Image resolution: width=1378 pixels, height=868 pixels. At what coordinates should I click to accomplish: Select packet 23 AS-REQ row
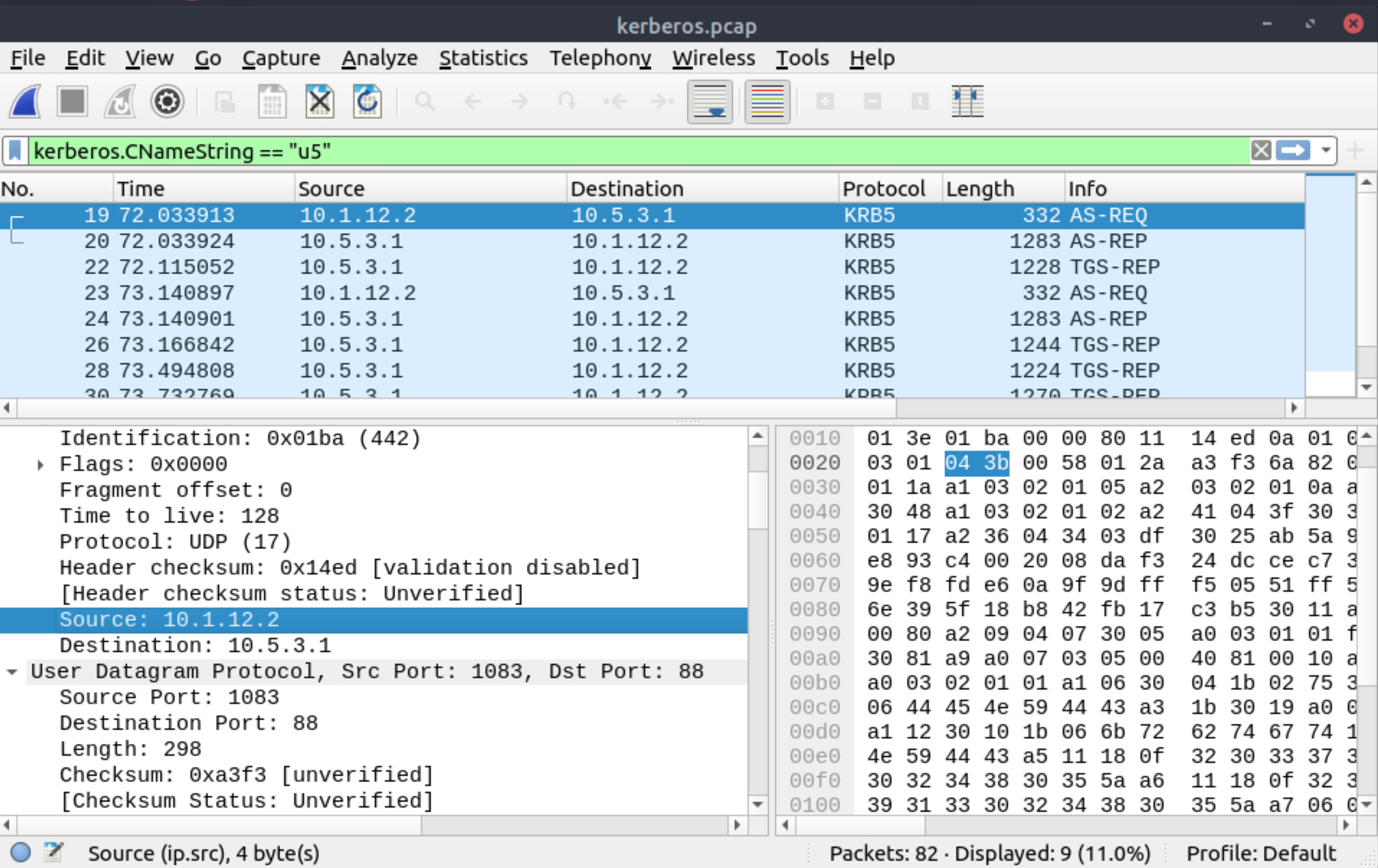653,293
